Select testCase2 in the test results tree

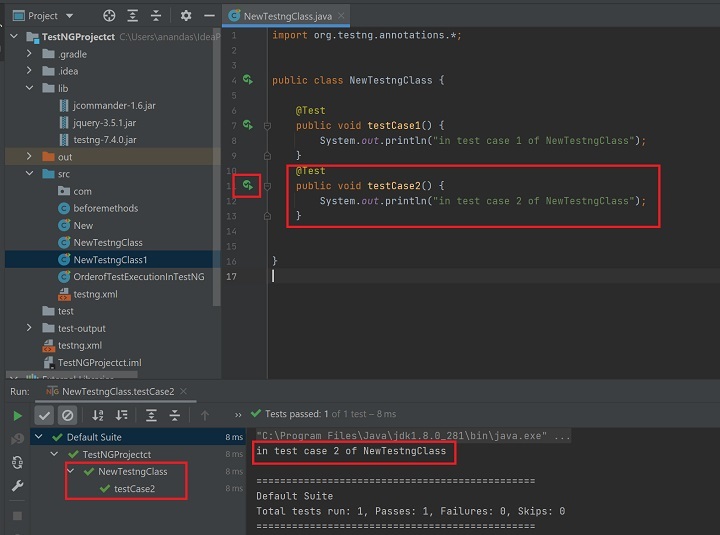(134, 488)
